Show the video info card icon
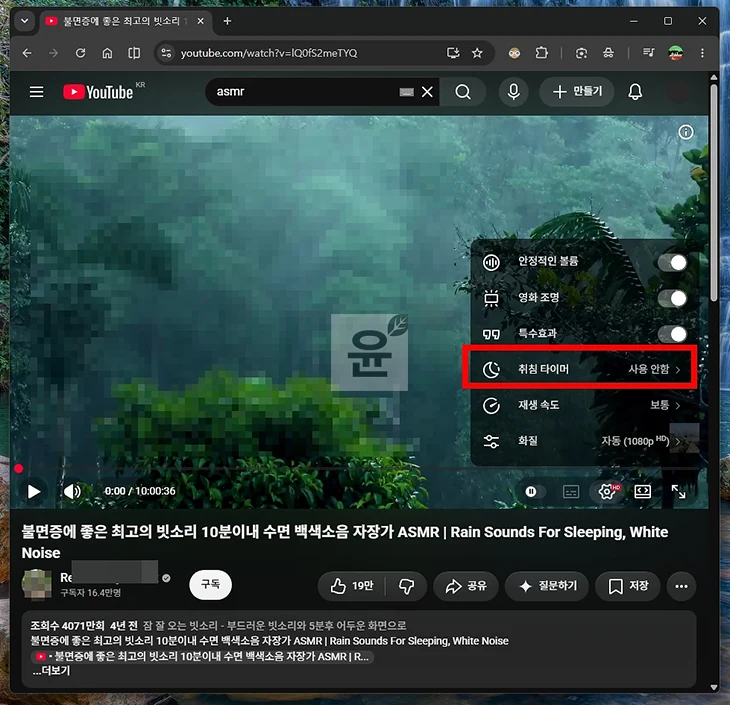The width and height of the screenshot is (730, 705). [685, 132]
